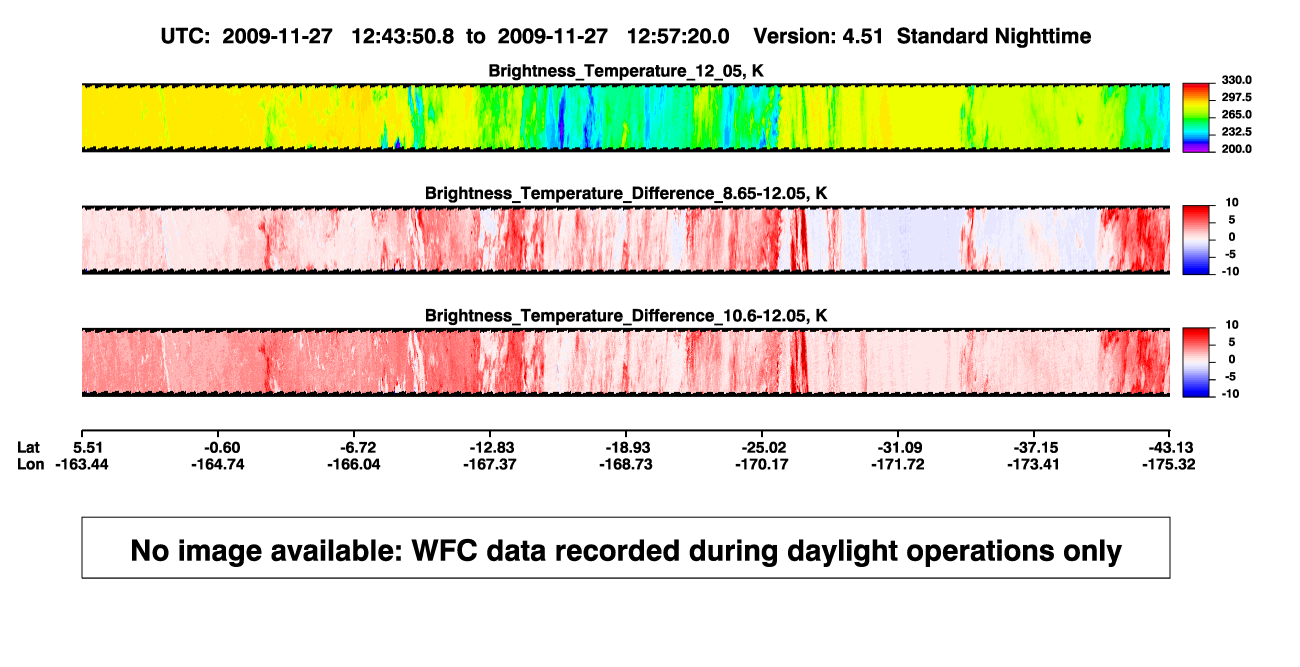Click the Lon axis label
Screen dimensions: 1300x667
(x=31, y=464)
